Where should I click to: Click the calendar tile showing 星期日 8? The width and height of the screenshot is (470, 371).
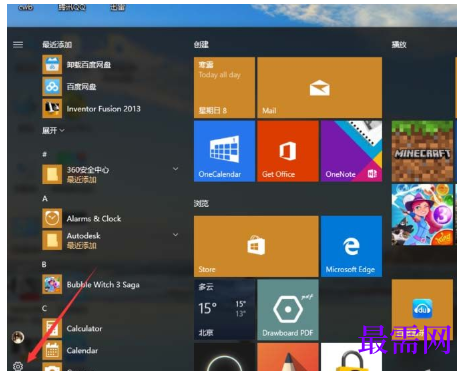pos(224,87)
